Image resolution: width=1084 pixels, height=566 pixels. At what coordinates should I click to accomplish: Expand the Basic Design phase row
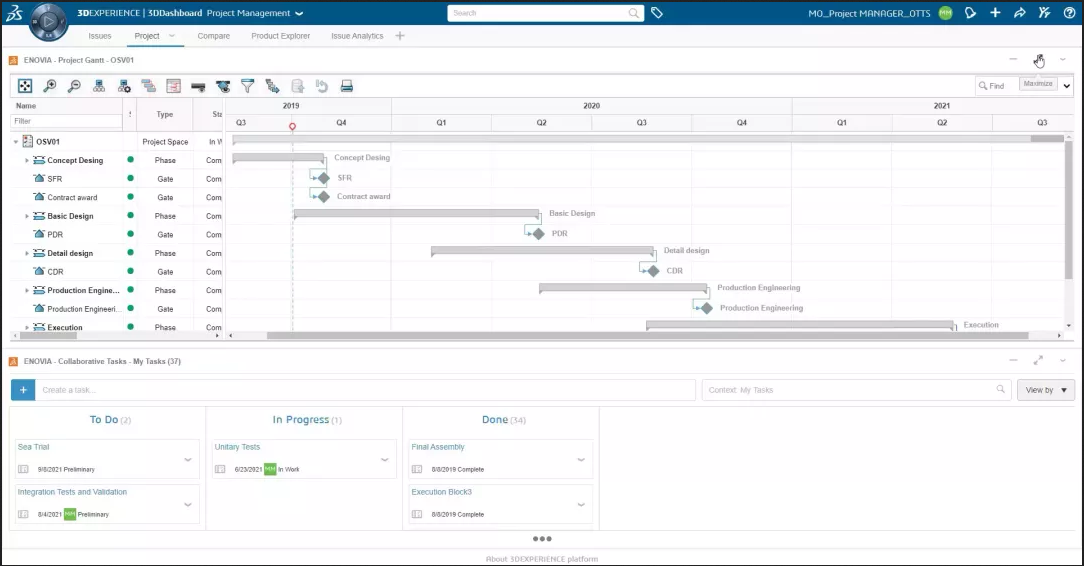pos(27,216)
